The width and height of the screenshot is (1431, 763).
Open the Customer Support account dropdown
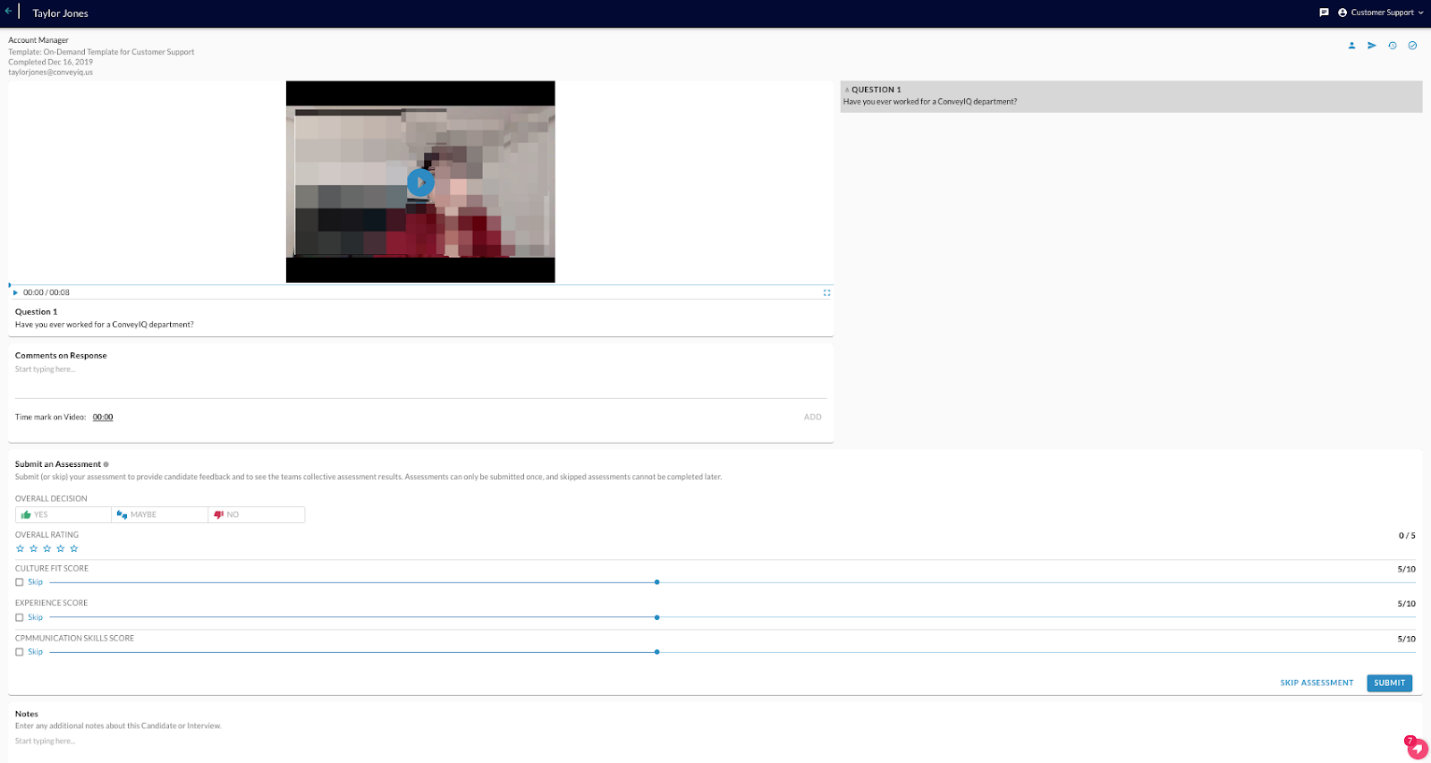click(1381, 12)
